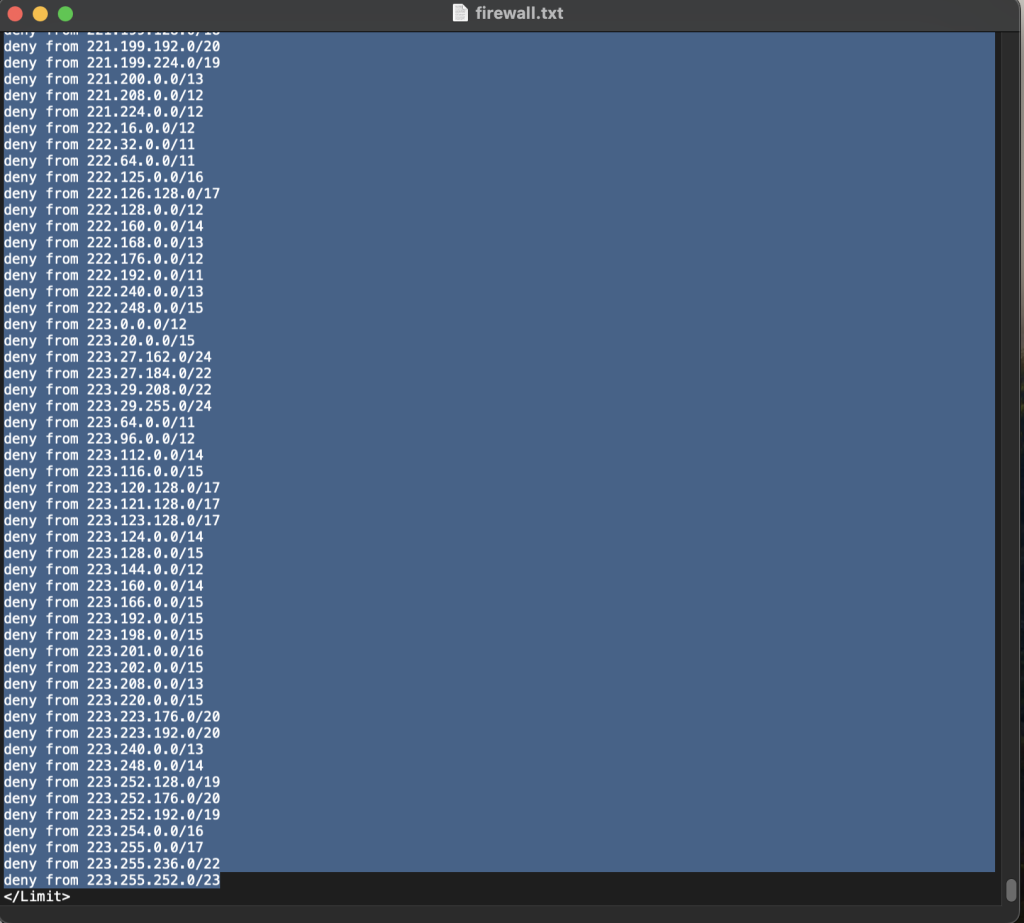Click the deny from 223.0.0.0/12 line

coord(95,324)
